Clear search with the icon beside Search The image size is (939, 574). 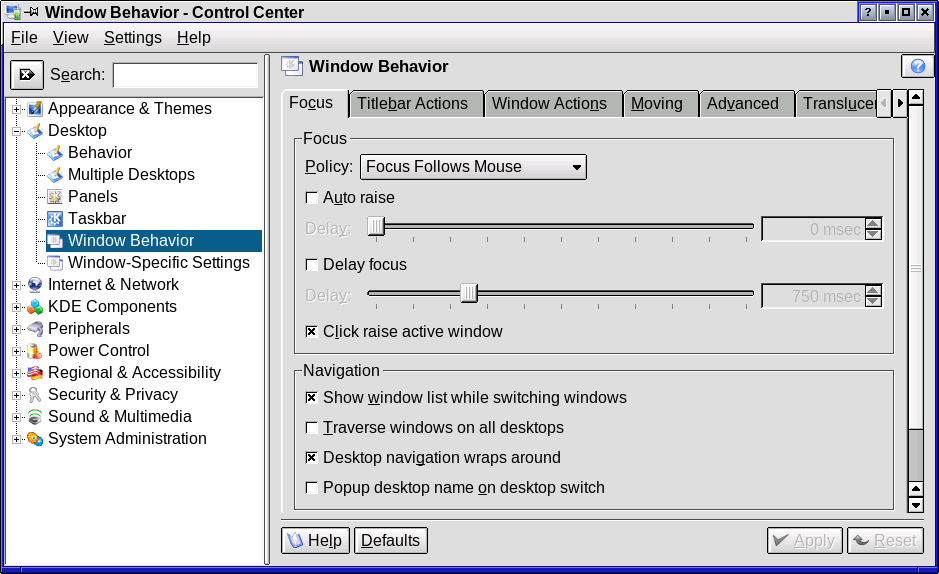pyautogui.click(x=27, y=75)
